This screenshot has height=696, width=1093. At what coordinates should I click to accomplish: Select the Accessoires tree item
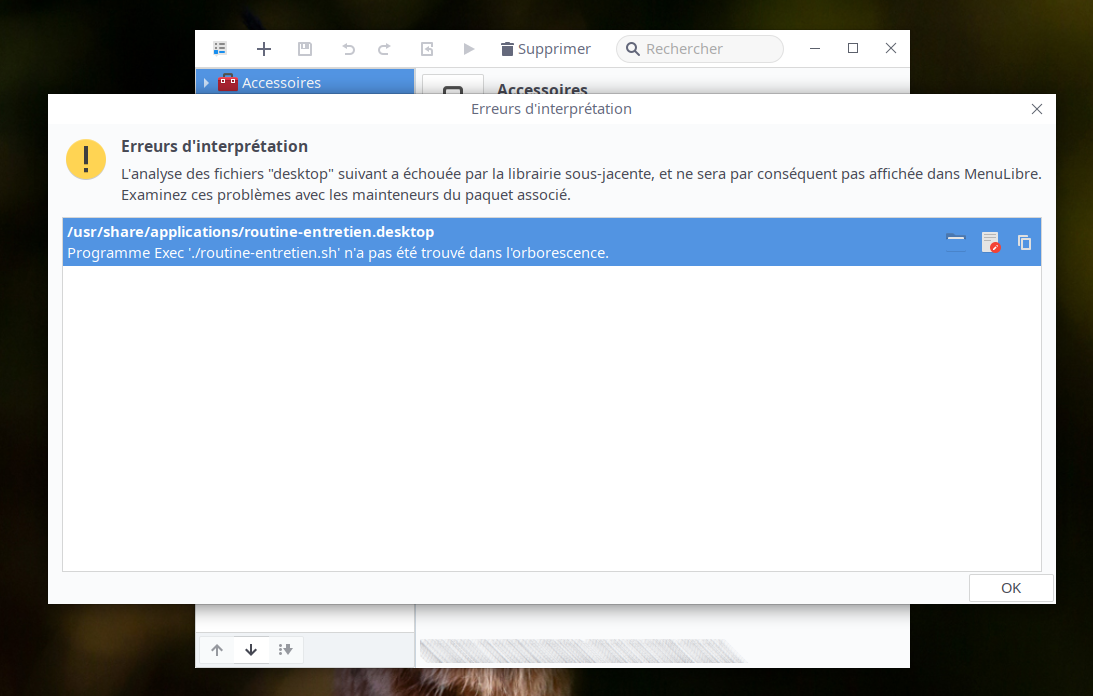[x=281, y=83]
